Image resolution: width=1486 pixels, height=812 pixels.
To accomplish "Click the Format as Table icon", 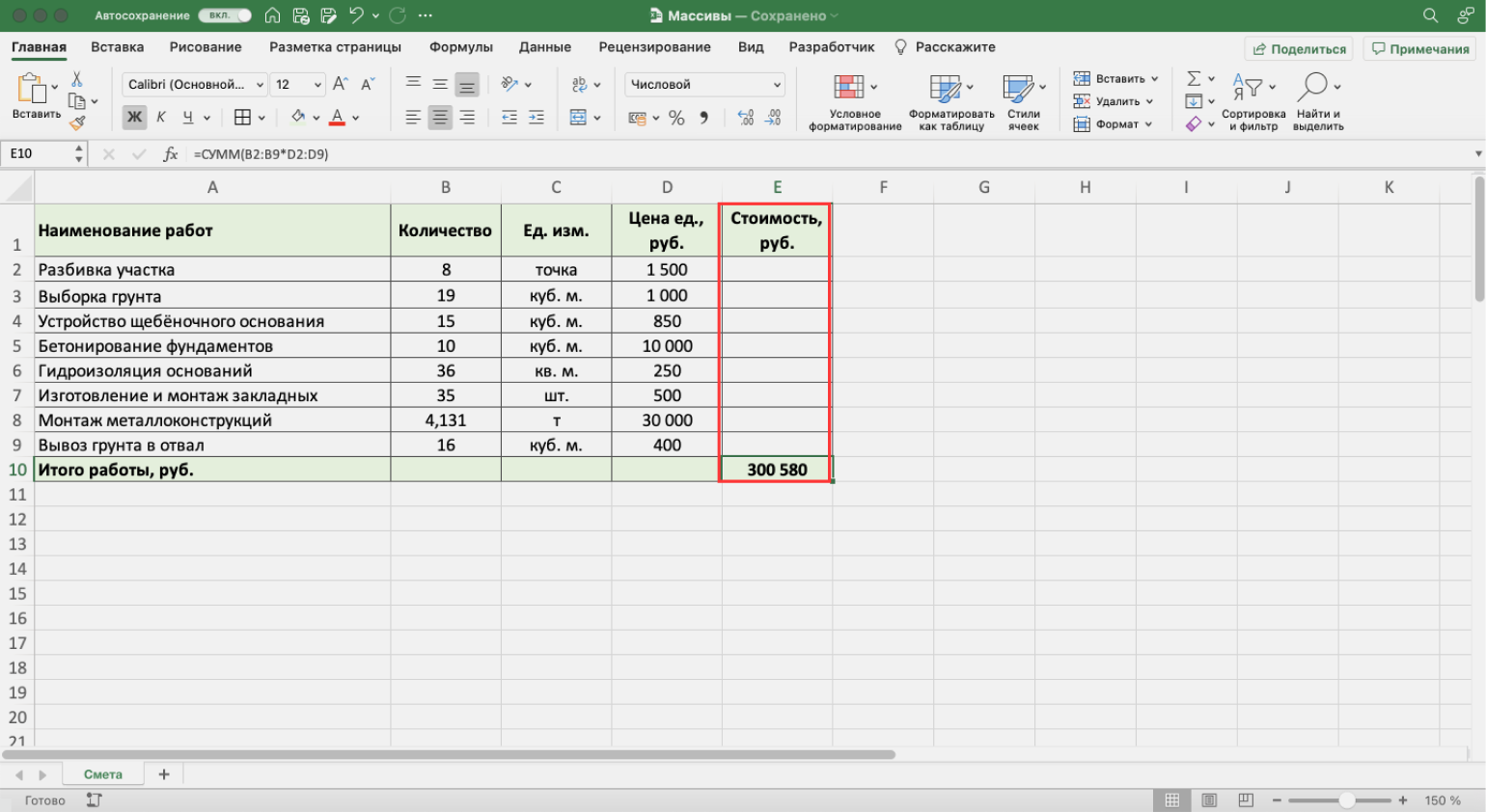I will [945, 88].
